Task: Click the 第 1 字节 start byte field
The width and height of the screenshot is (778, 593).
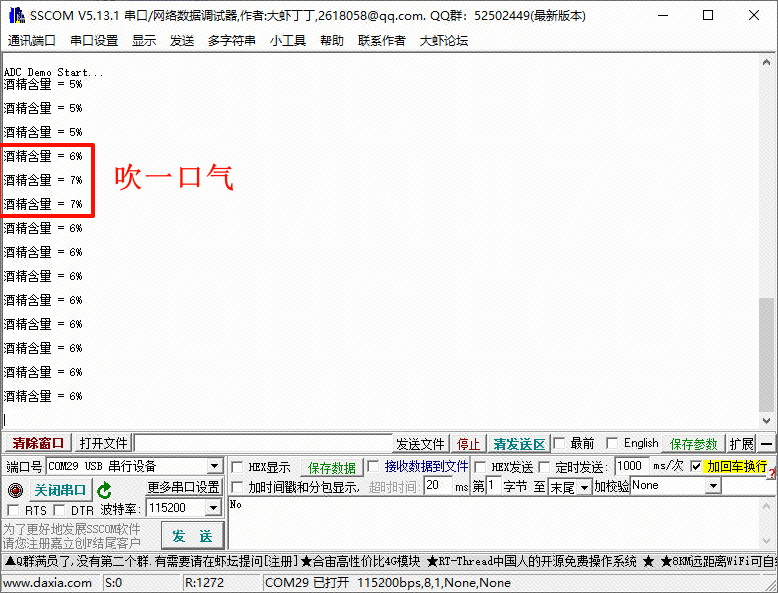Action: click(x=492, y=485)
